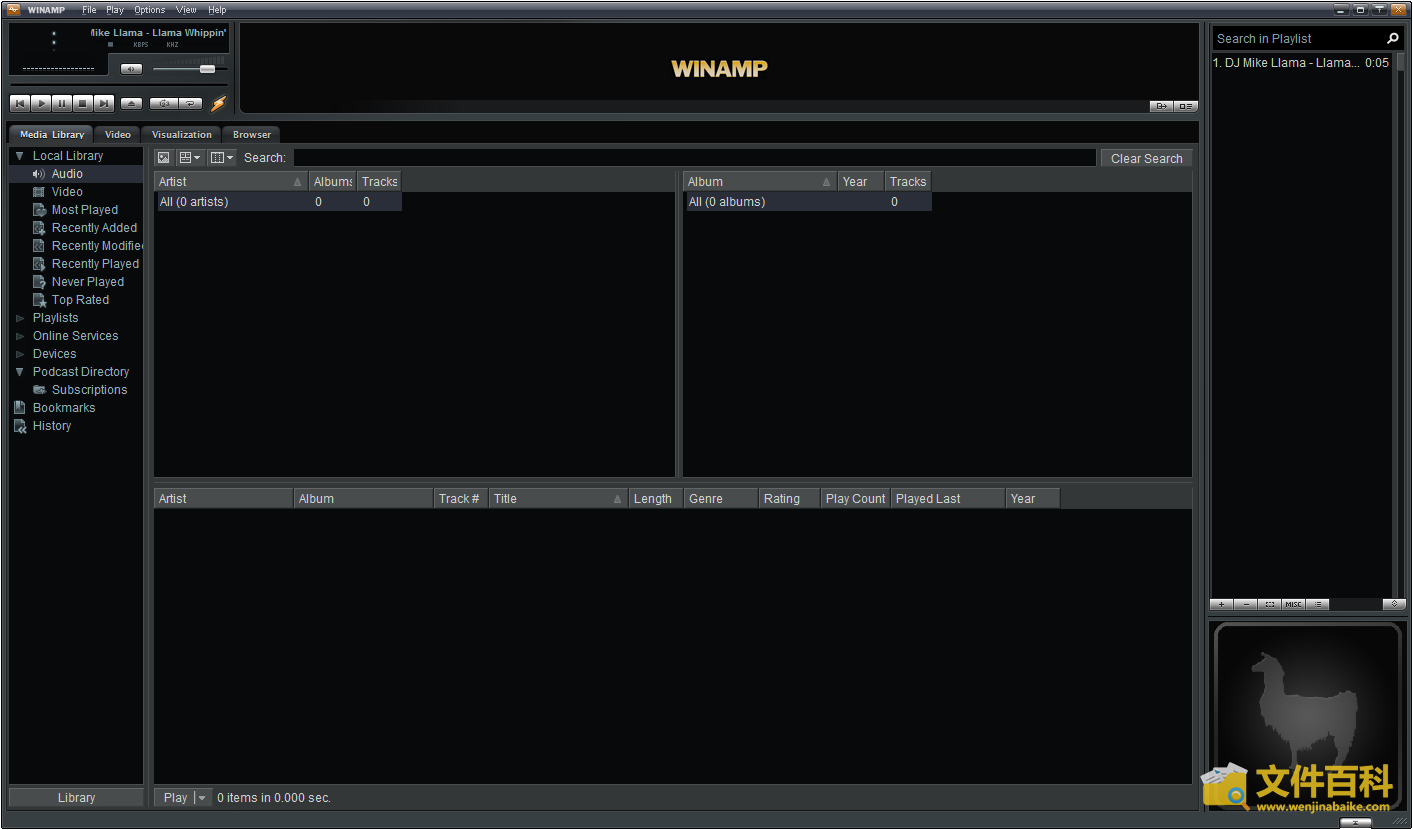Click the playlist search magnifier icon
Image resolution: width=1413 pixels, height=830 pixels.
1393,38
